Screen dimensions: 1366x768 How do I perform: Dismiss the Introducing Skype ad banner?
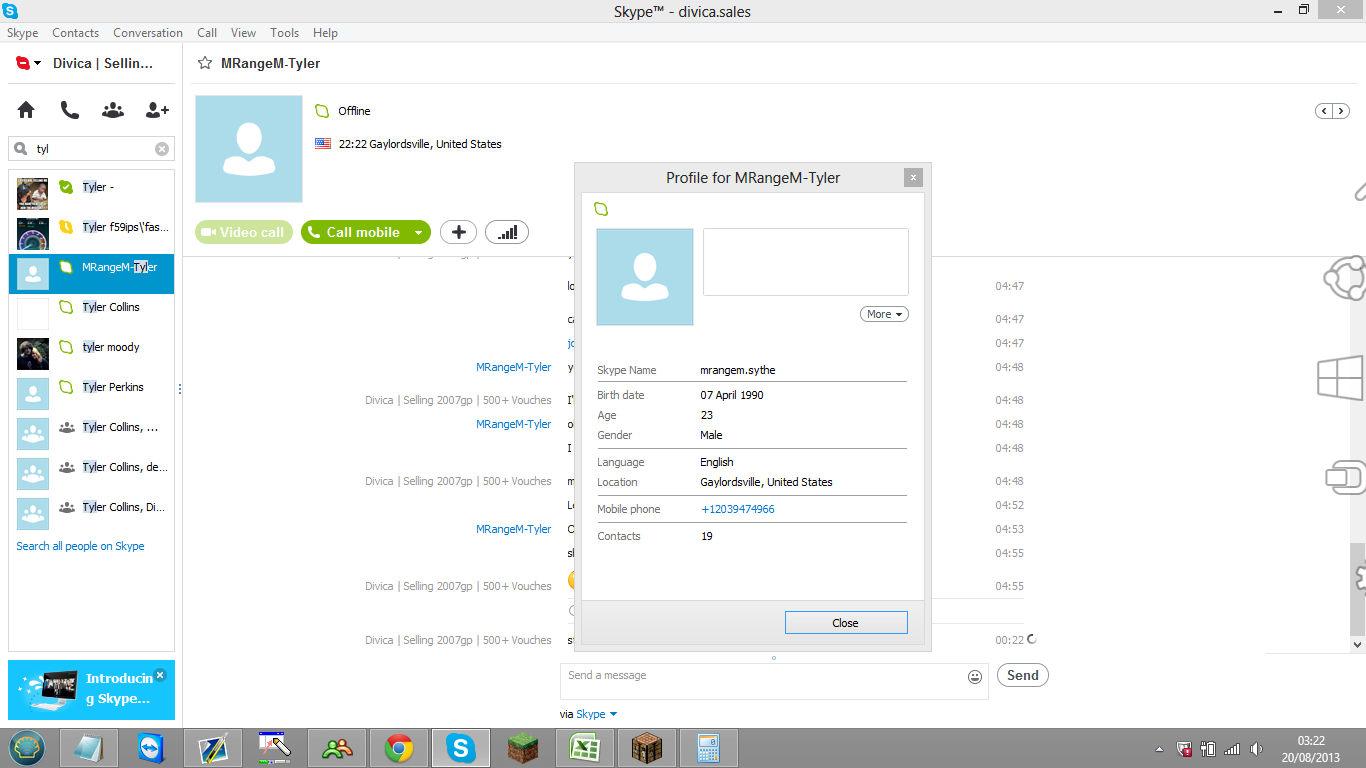click(x=160, y=675)
